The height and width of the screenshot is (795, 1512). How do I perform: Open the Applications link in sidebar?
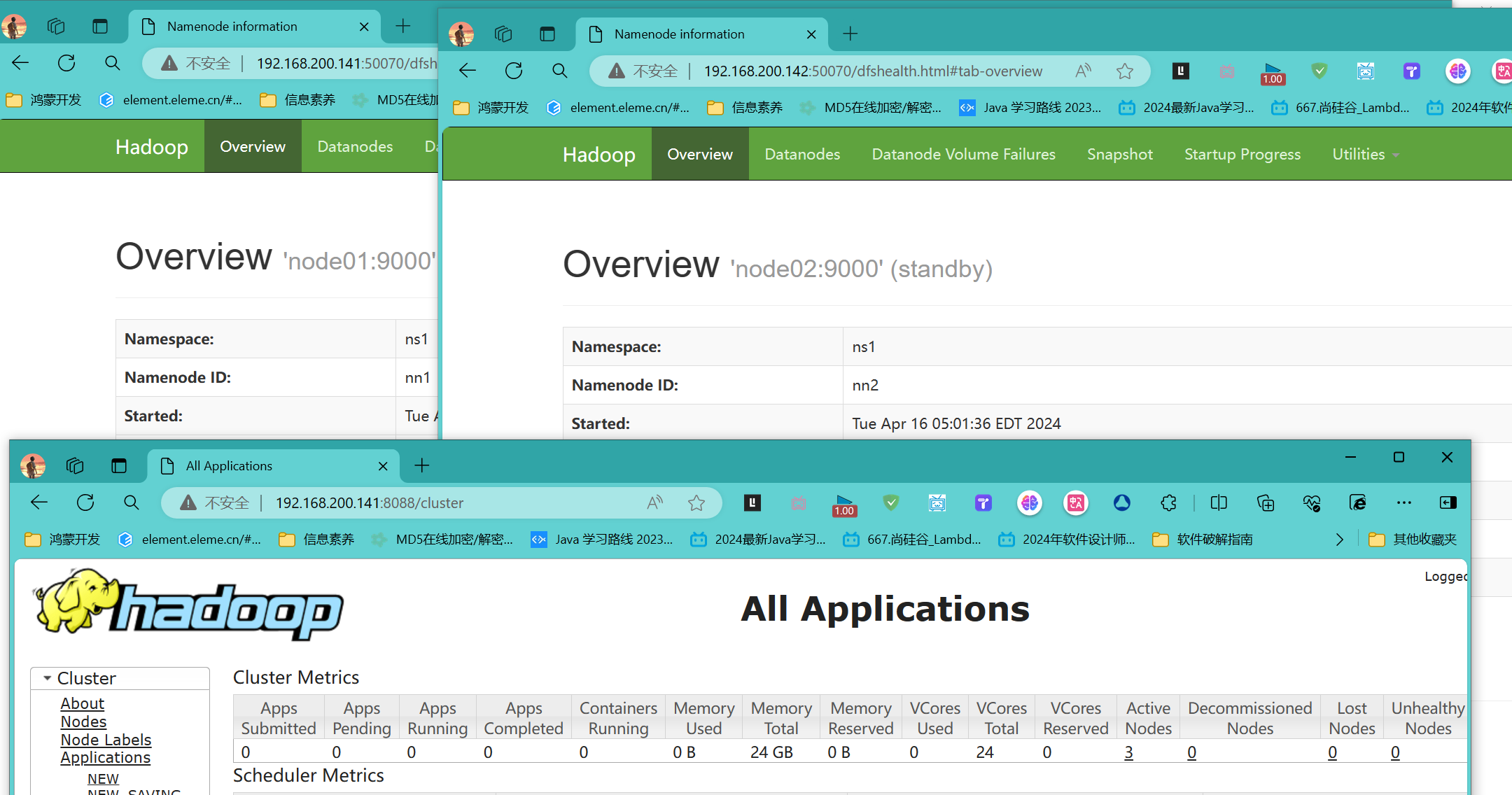tap(105, 757)
